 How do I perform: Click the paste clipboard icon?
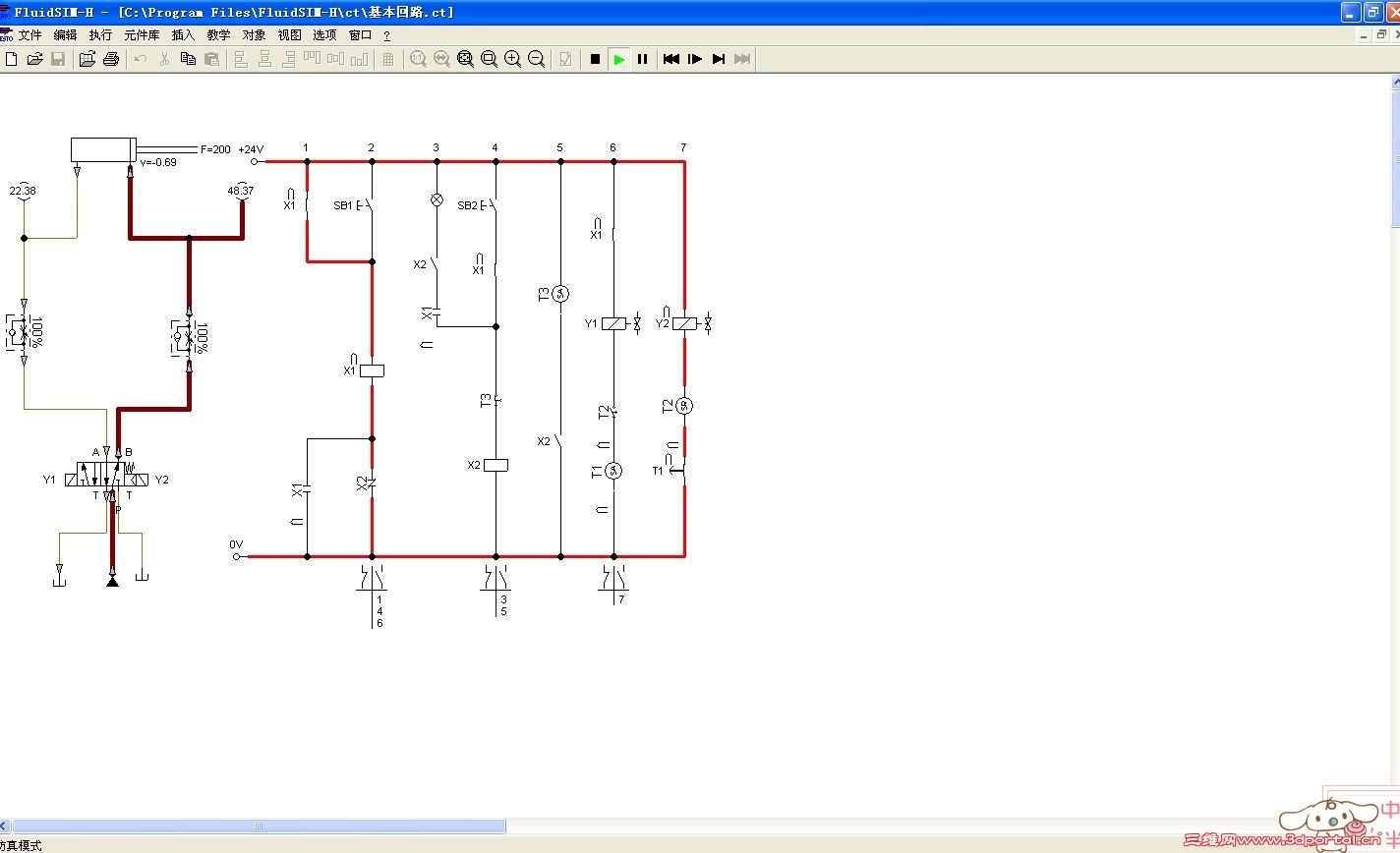[211, 59]
